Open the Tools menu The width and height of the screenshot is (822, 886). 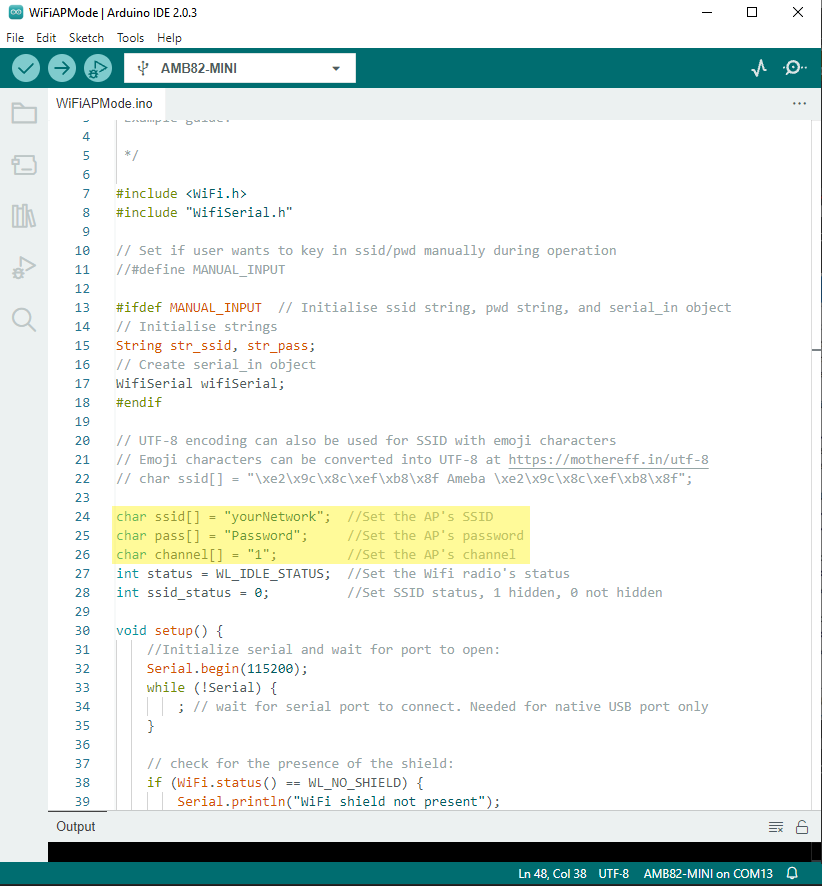(130, 37)
